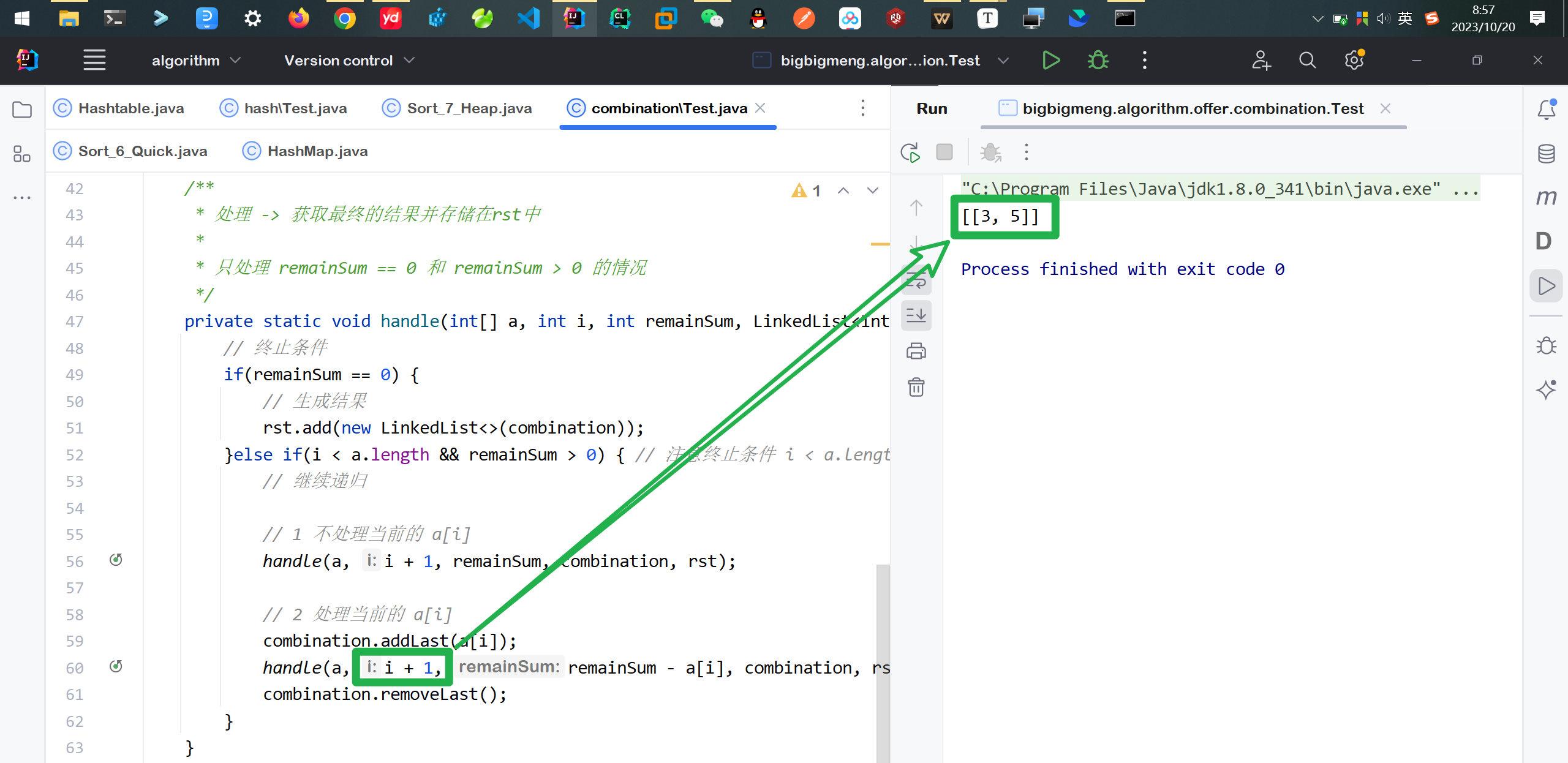Print the console output
The height and width of the screenshot is (763, 1568).
coord(916,351)
